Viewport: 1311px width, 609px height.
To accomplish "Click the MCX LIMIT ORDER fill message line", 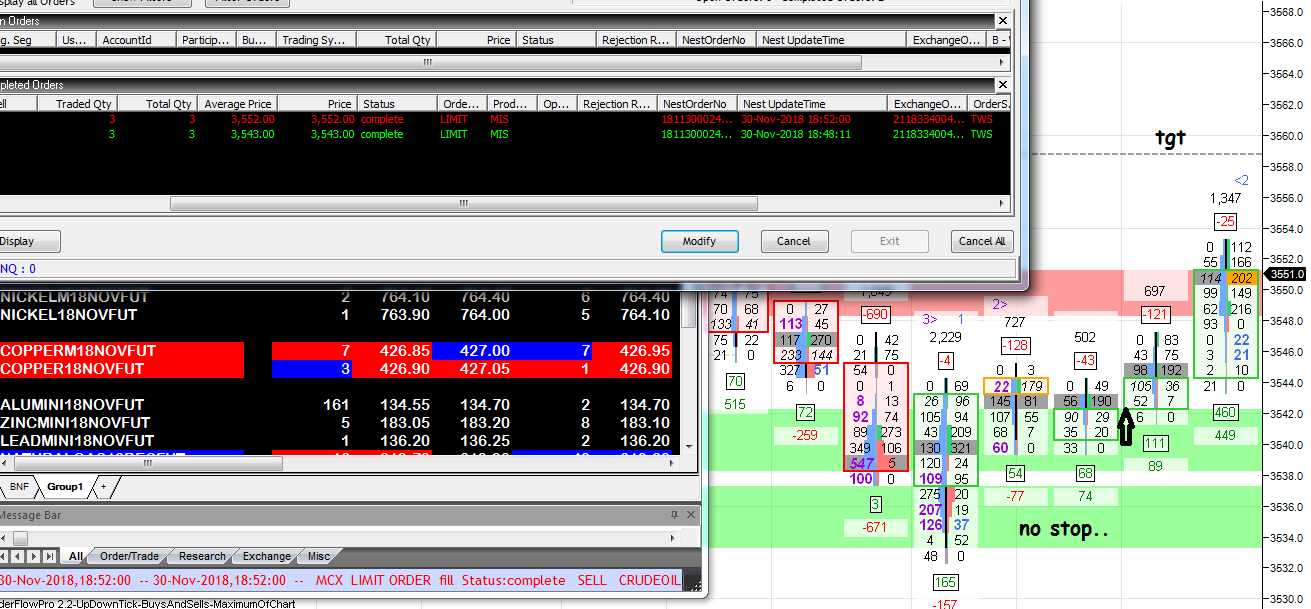I will pyautogui.click(x=340, y=580).
